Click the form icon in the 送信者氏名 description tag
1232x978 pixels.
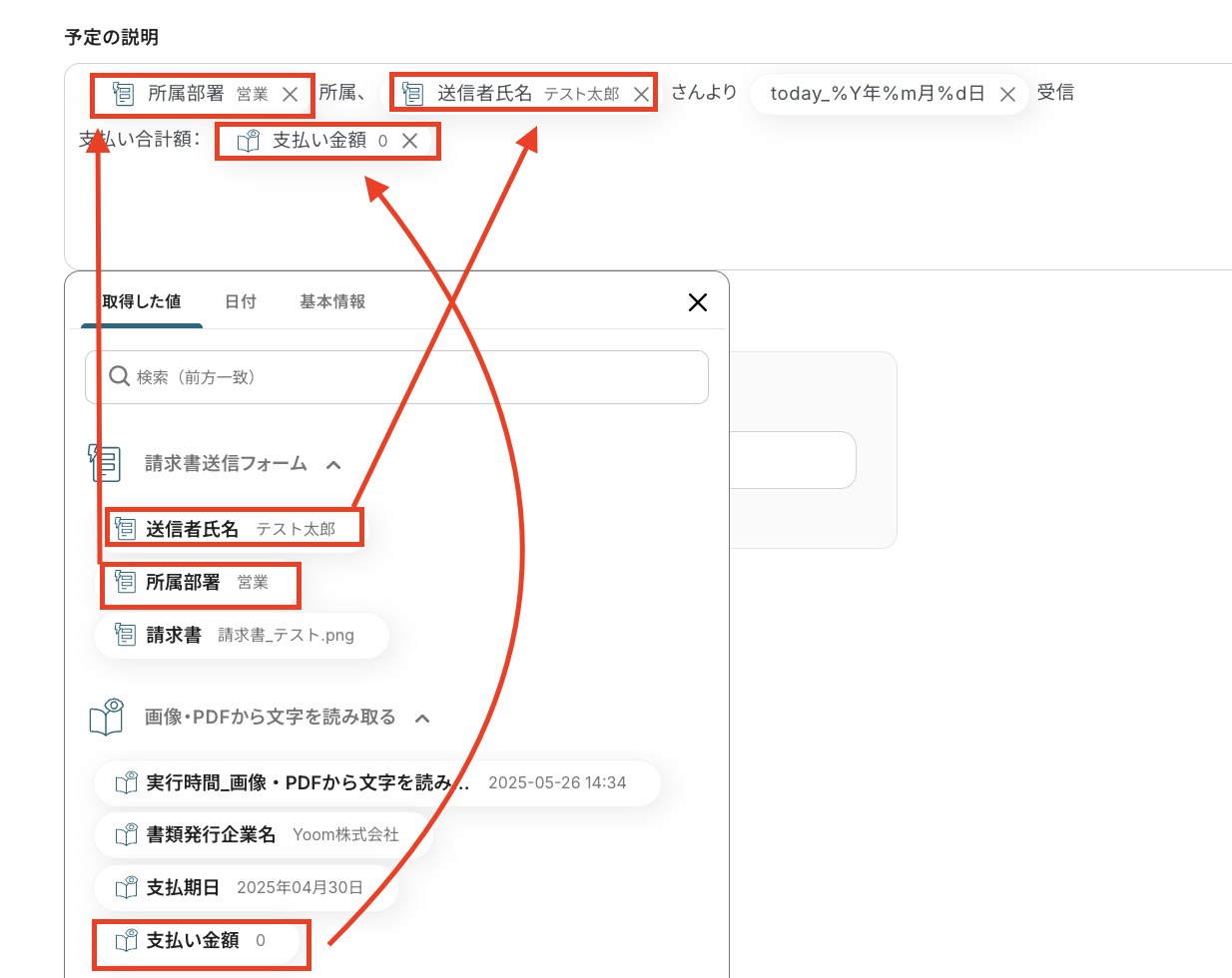pyautogui.click(x=412, y=94)
